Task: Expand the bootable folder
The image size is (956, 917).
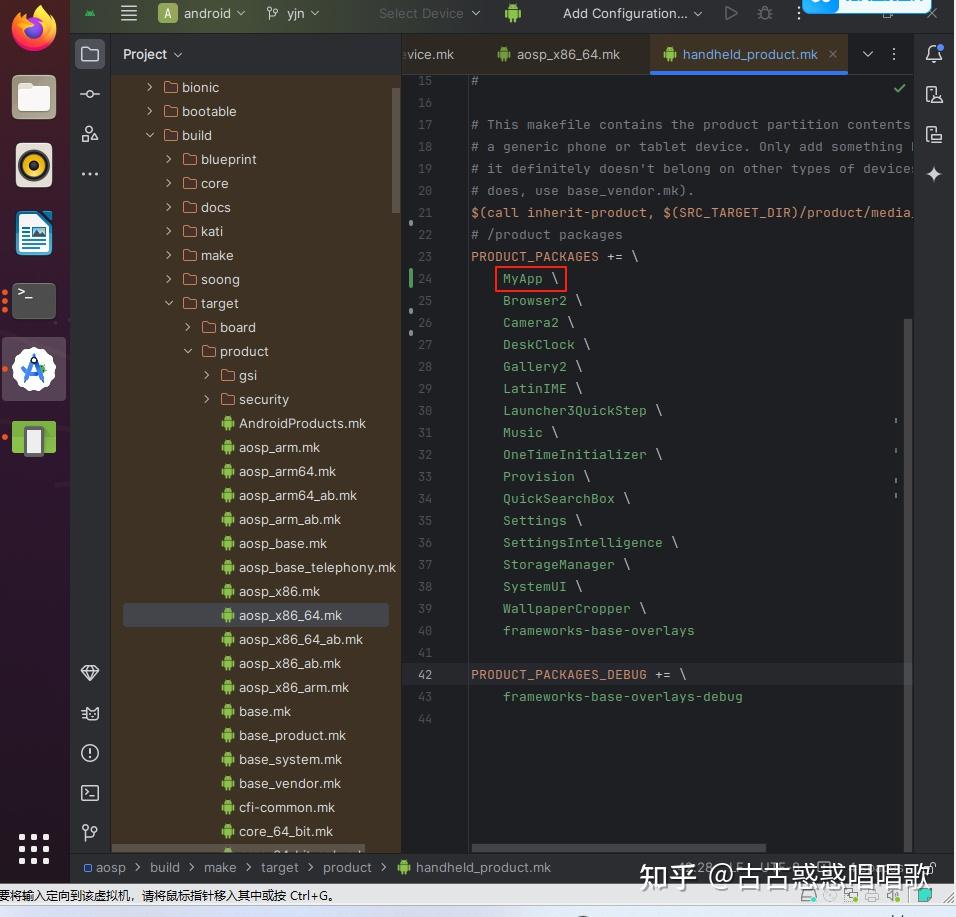Action: click(x=150, y=111)
